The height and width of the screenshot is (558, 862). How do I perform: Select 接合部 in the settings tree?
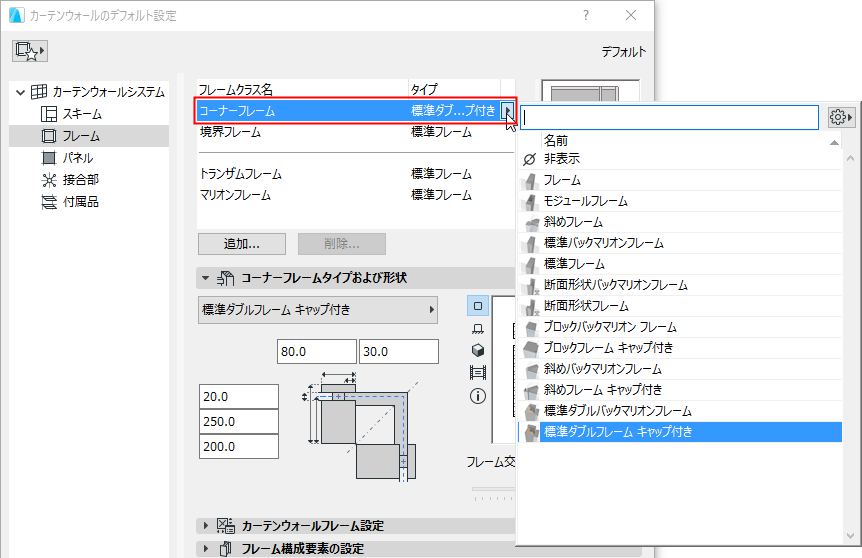pos(70,180)
